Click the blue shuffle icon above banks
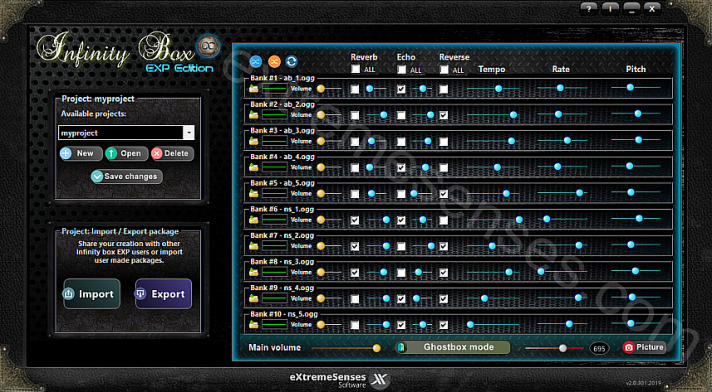The height and width of the screenshot is (392, 712). coord(256,61)
